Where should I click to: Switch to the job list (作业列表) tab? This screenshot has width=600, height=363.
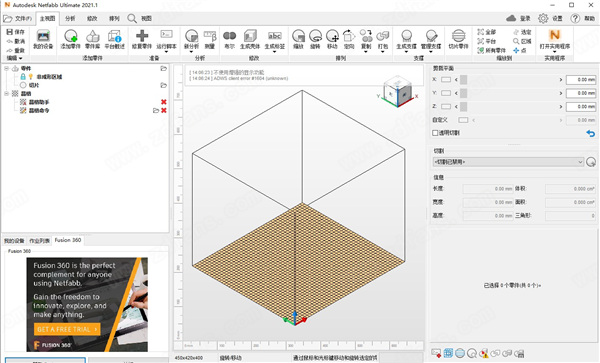39,241
